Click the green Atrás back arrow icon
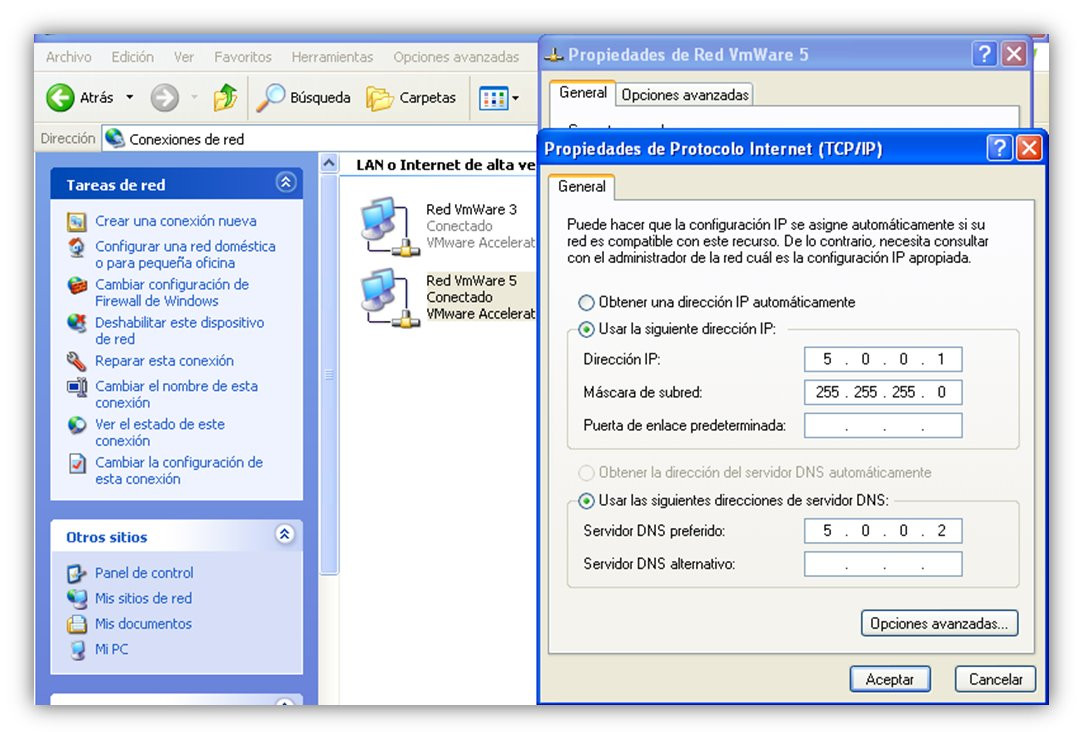1083x739 pixels. tap(60, 97)
